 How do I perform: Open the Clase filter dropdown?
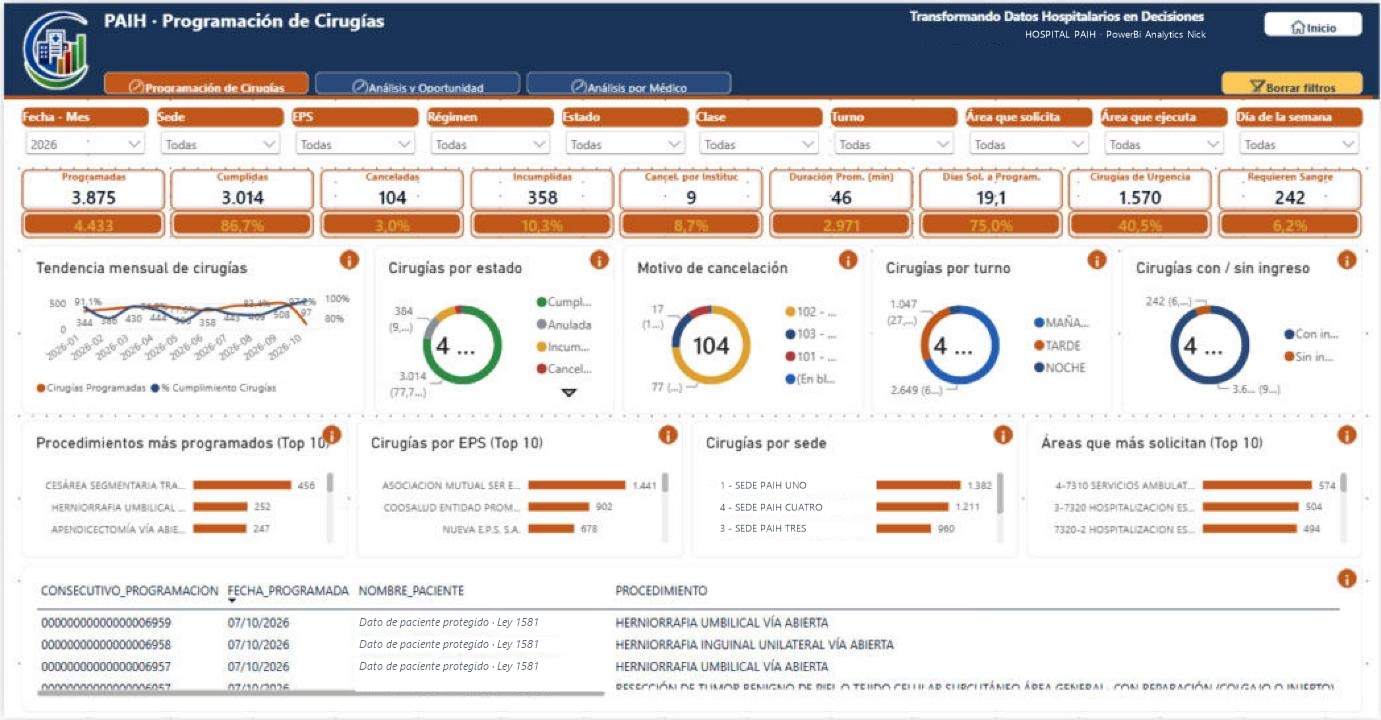[759, 144]
